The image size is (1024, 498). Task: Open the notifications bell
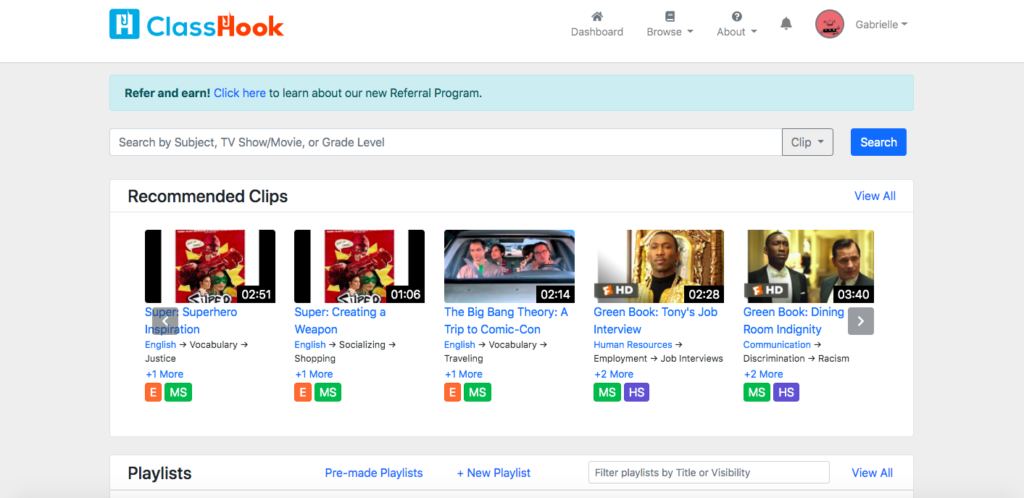pyautogui.click(x=786, y=24)
